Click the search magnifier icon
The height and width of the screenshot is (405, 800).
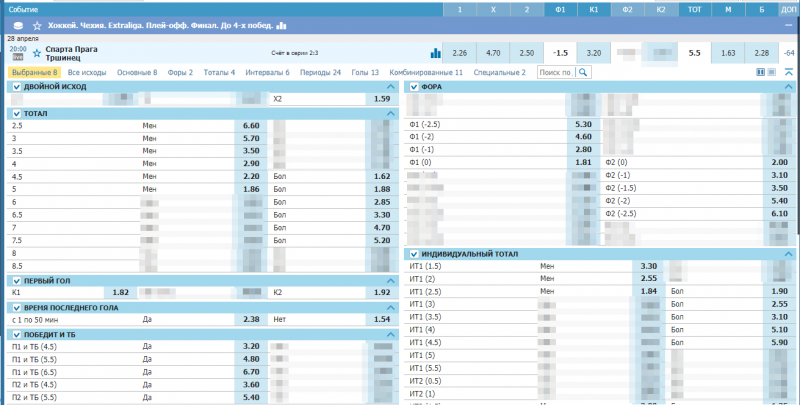[584, 72]
